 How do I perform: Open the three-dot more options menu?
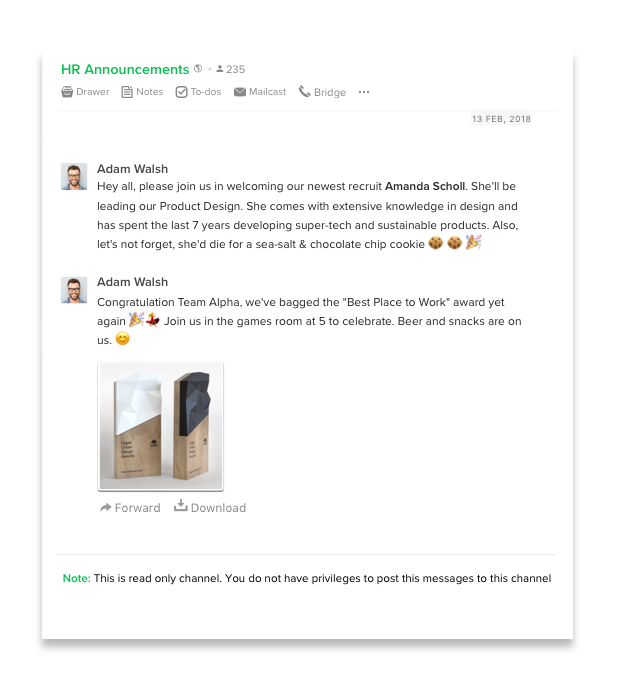[x=364, y=92]
